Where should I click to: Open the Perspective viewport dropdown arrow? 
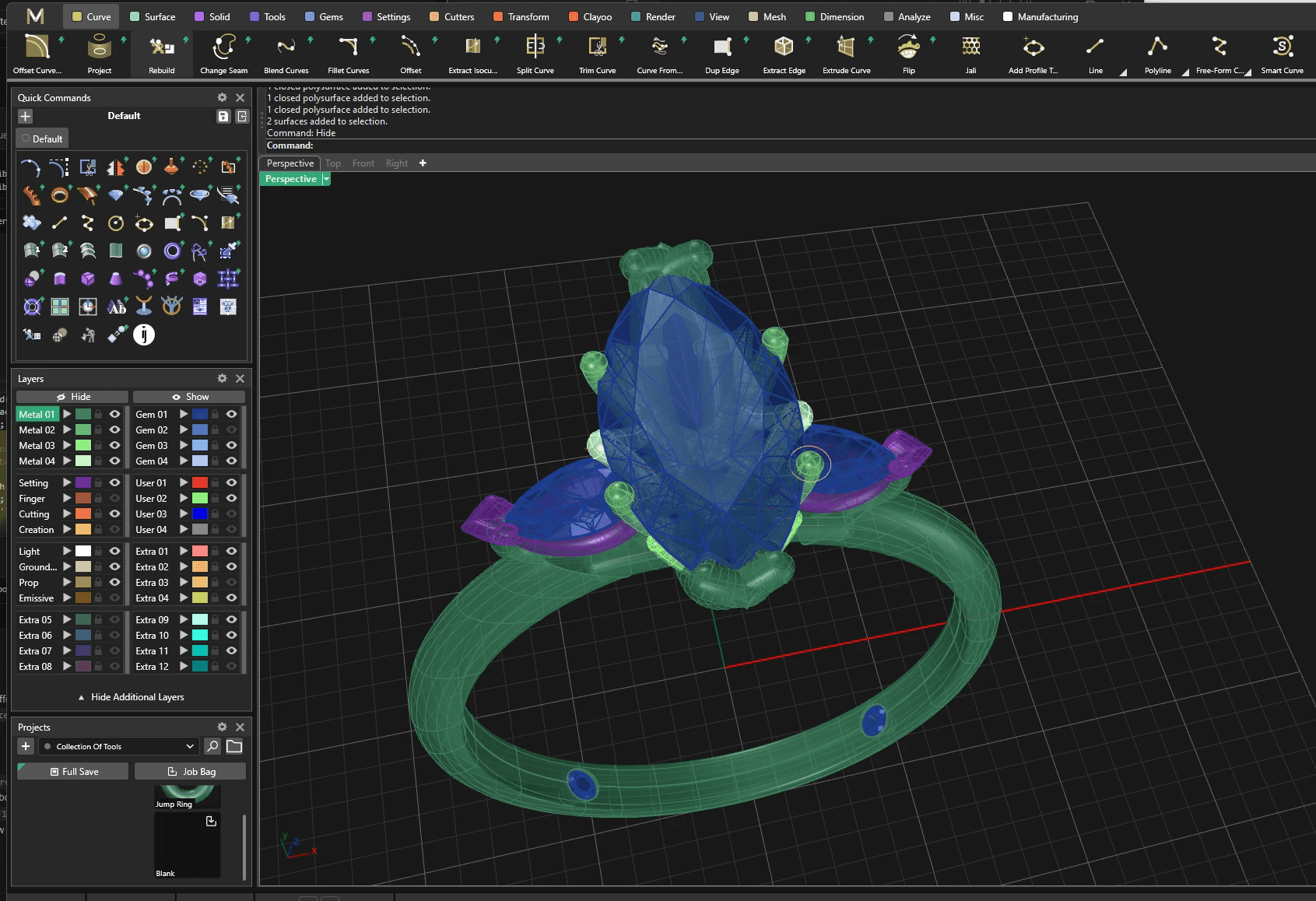point(326,179)
